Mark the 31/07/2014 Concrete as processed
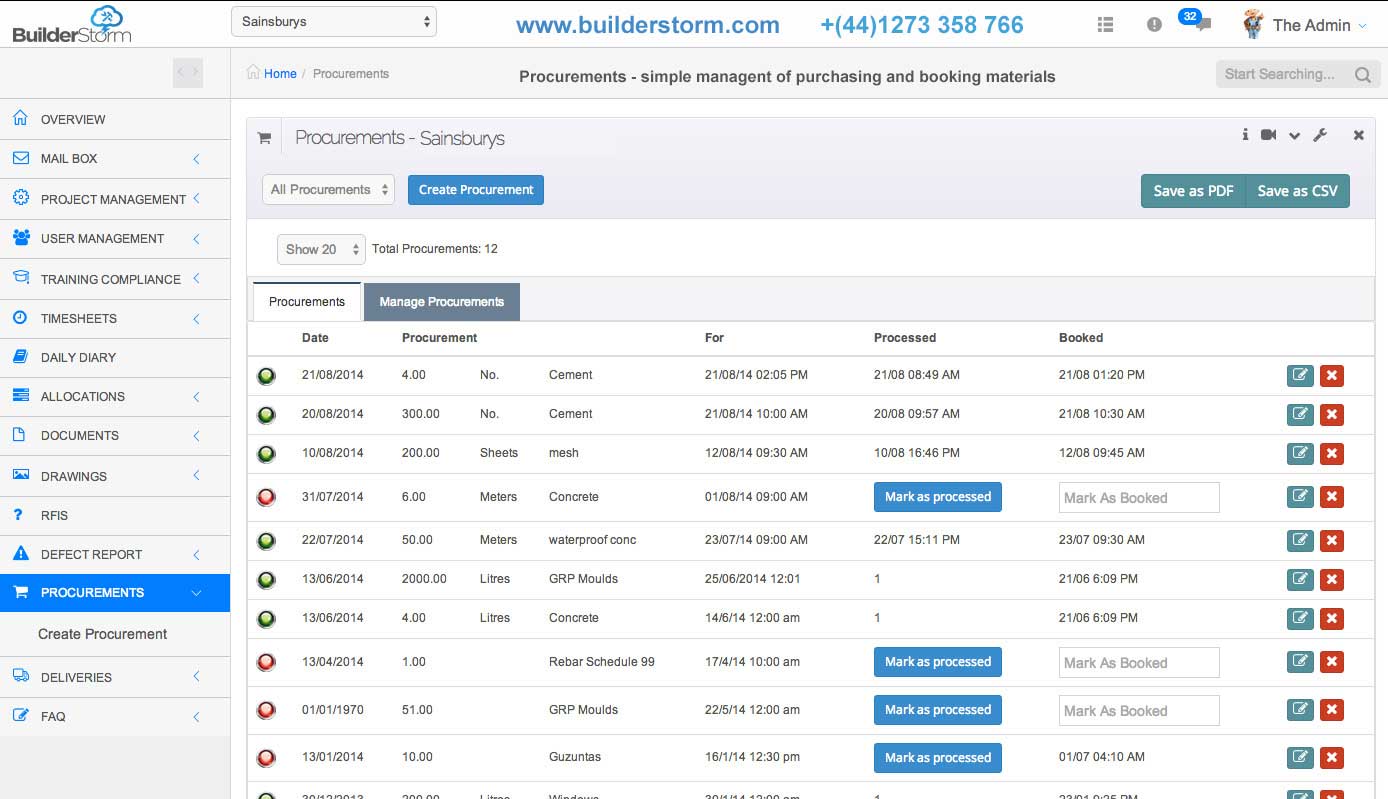 [938, 497]
